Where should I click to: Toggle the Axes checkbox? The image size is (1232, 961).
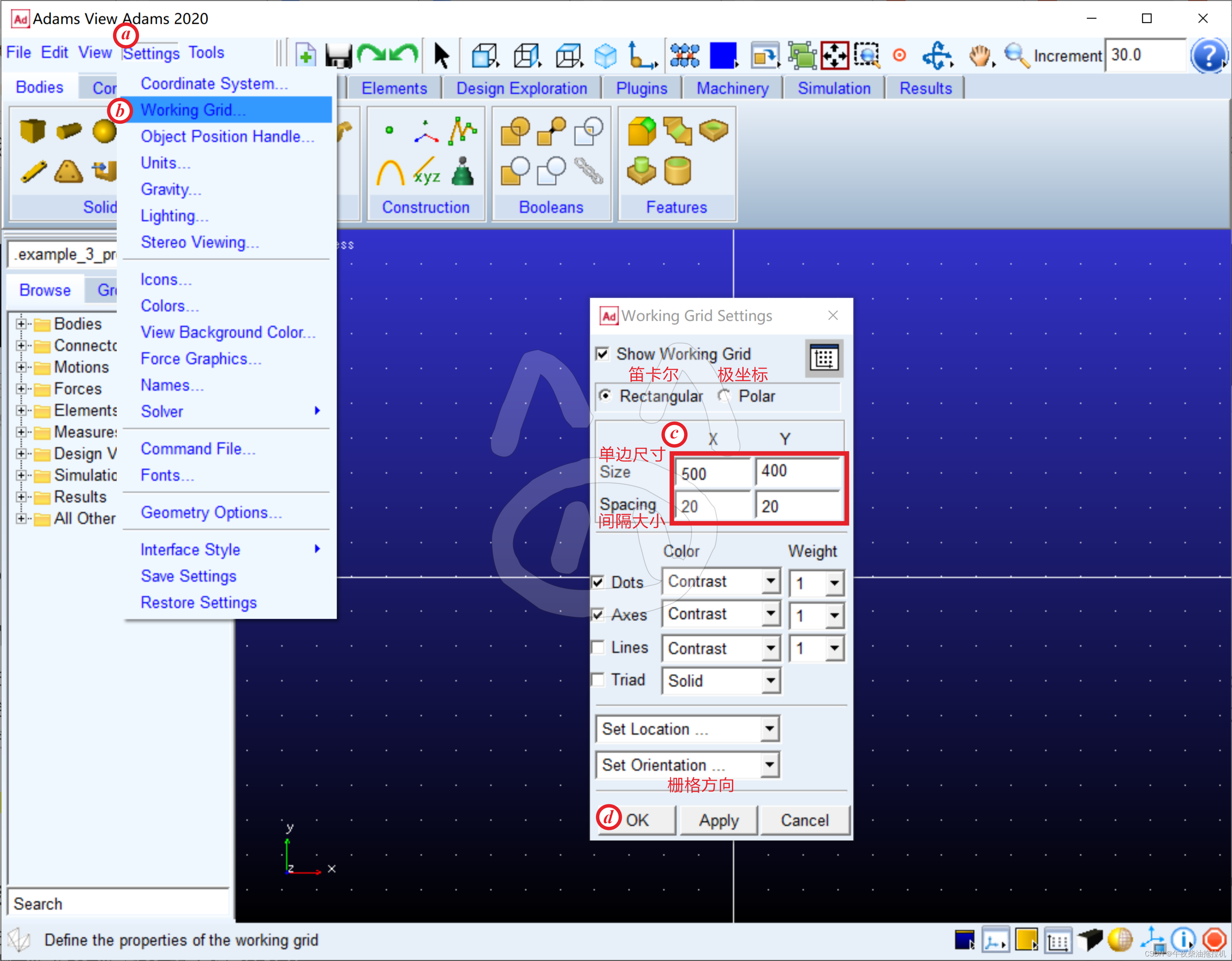click(x=598, y=615)
